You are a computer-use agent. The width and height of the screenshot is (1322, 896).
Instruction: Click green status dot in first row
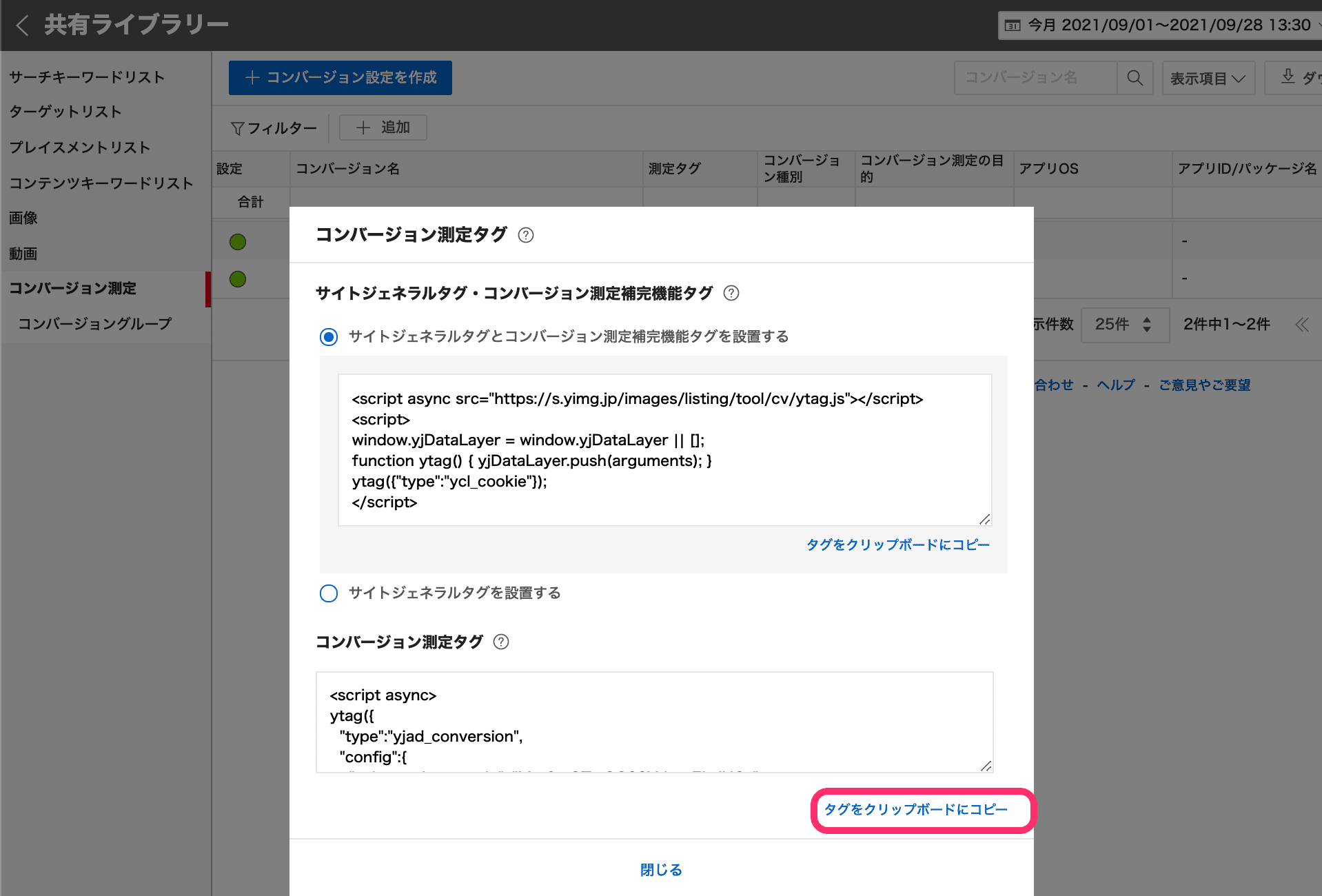click(238, 242)
